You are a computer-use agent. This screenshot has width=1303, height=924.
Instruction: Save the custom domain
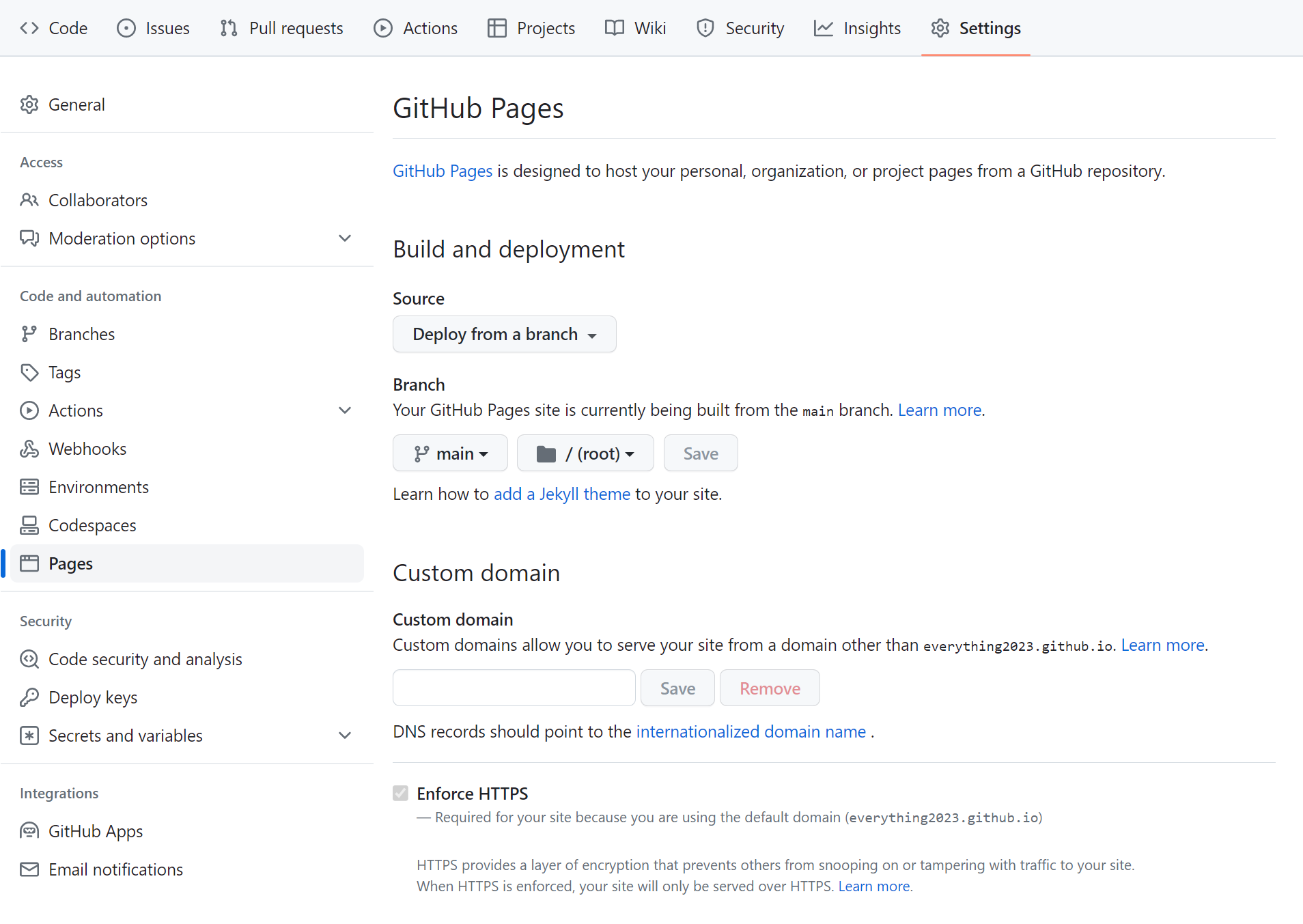(x=677, y=688)
